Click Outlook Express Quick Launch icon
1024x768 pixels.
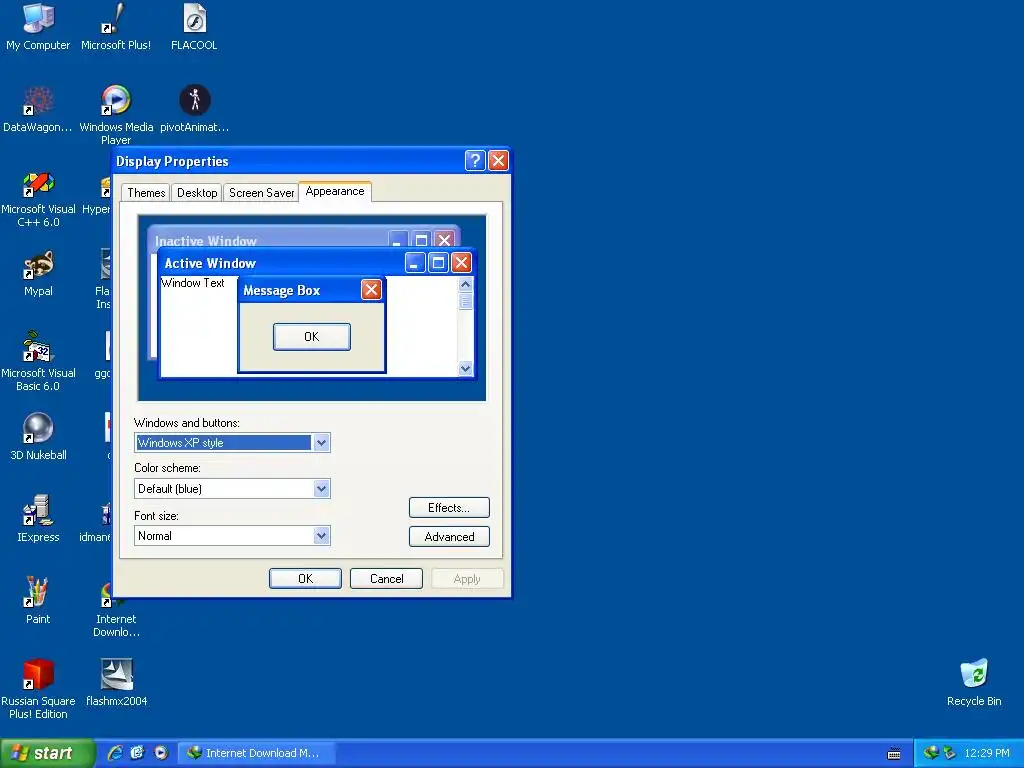(137, 753)
